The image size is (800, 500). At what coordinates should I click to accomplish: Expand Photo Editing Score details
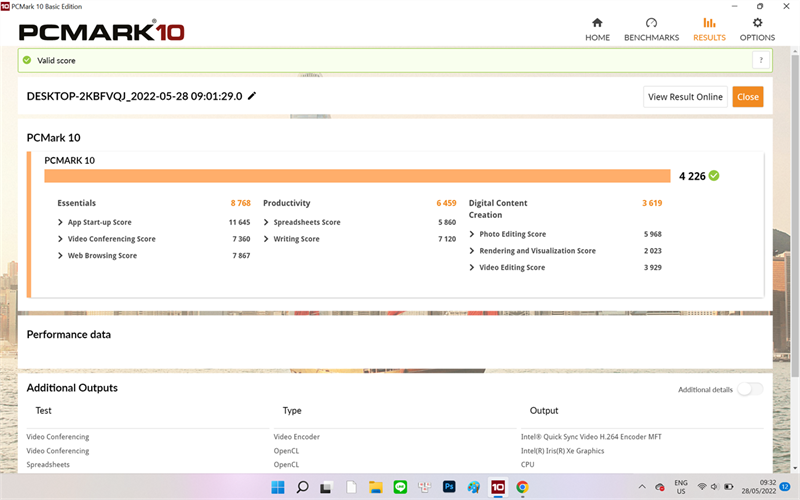pyautogui.click(x=471, y=234)
